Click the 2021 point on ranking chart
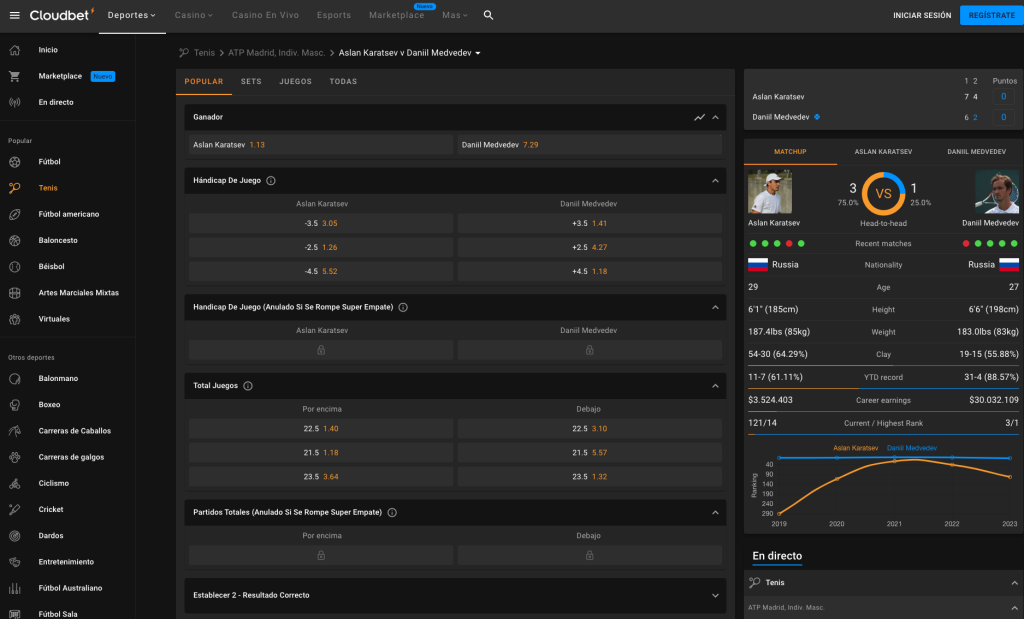 click(x=894, y=461)
